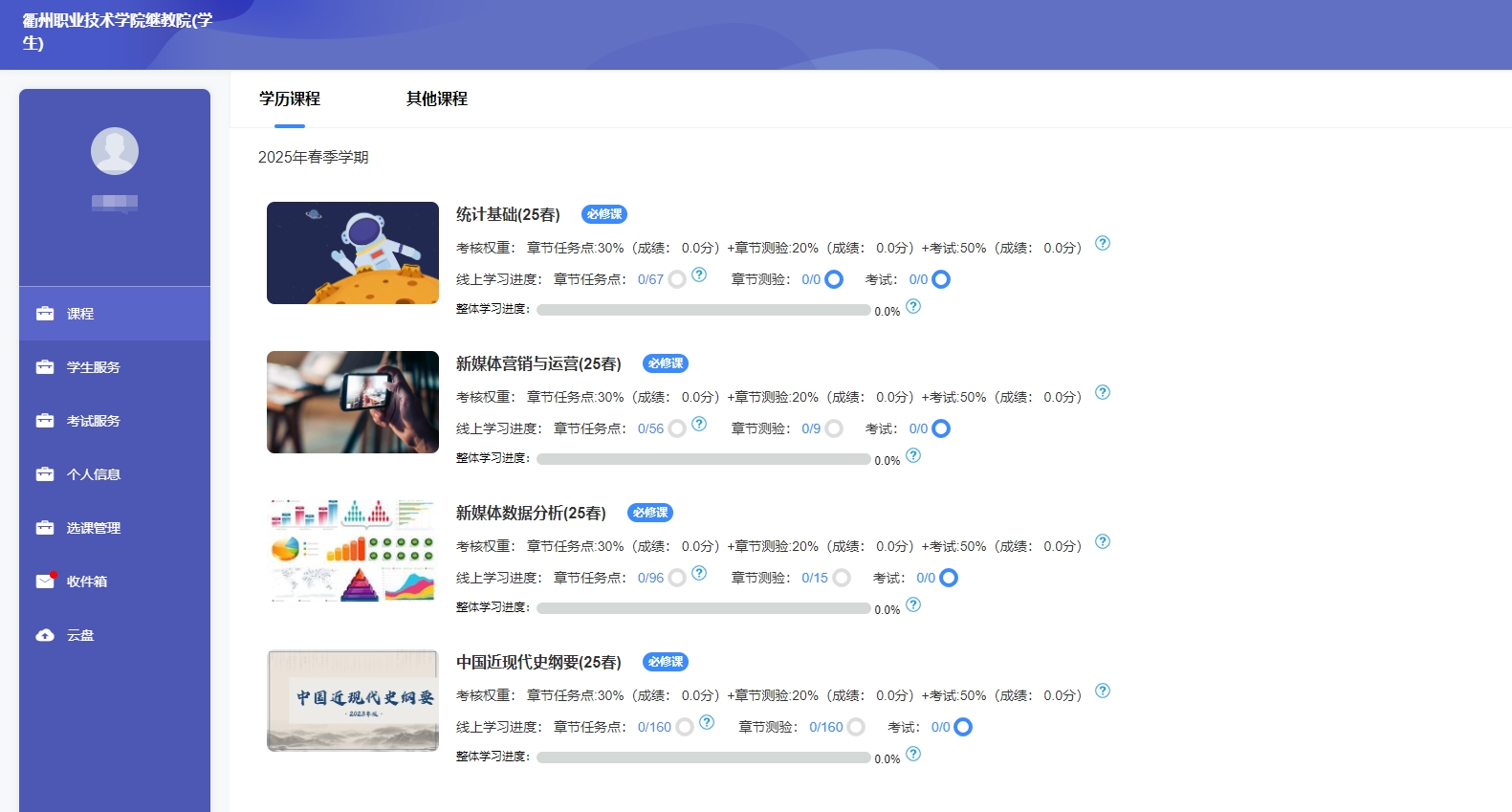Click help icon beside 中国近现代史纲要 考核权重
Image resolution: width=1512 pixels, height=812 pixels.
coord(1103,691)
